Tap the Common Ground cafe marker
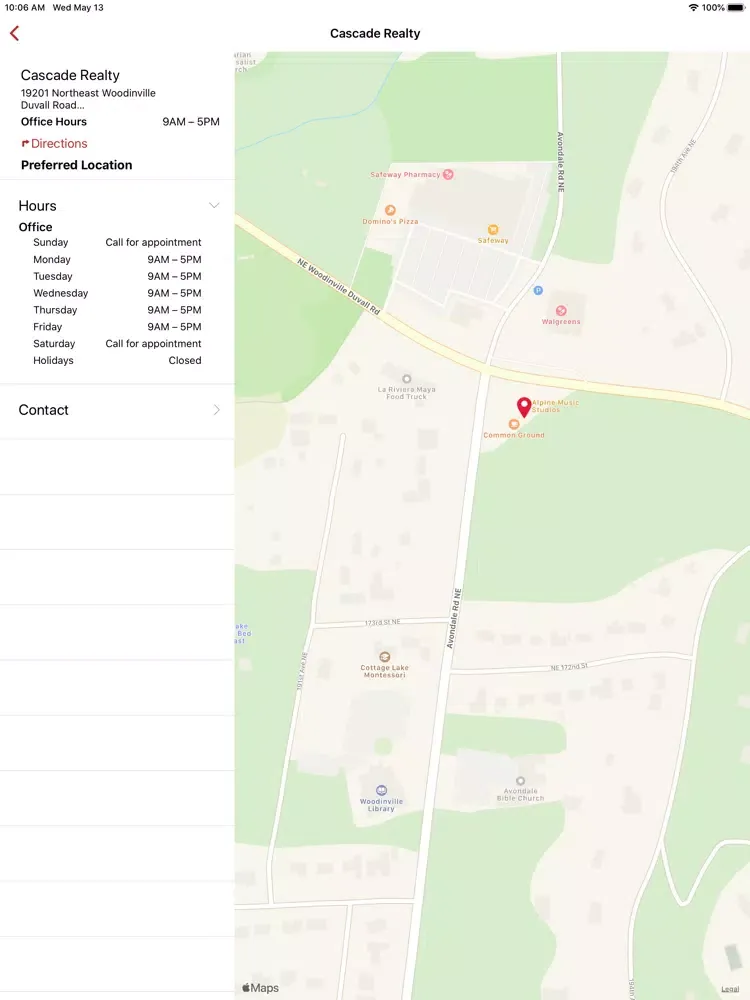This screenshot has height=1000, width=750. [x=514, y=424]
